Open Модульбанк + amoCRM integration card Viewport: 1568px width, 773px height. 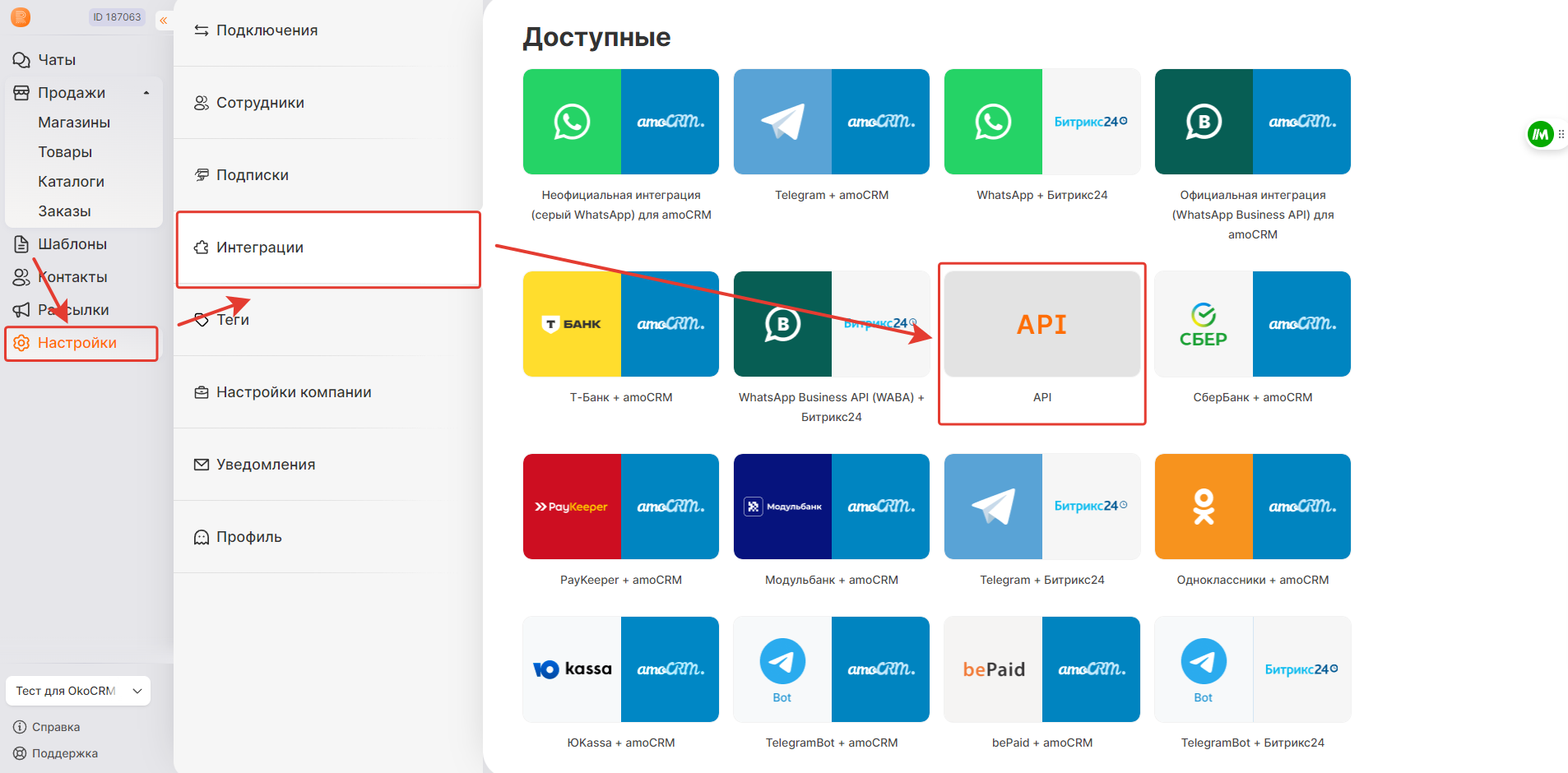click(x=832, y=507)
